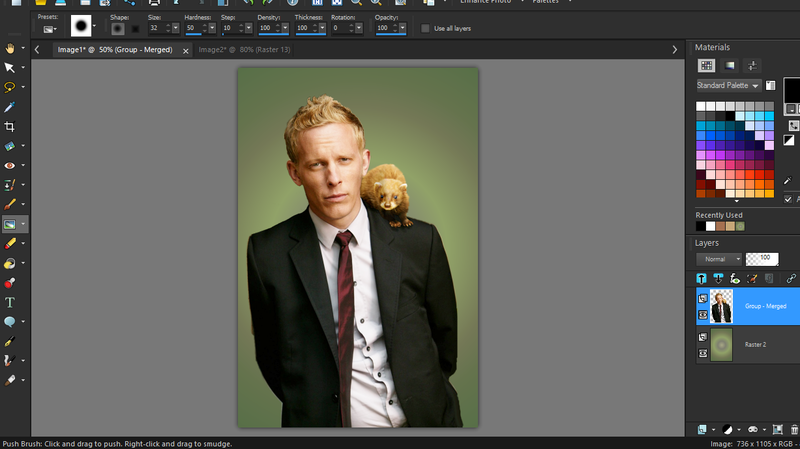Viewport: 800px width, 449px height.
Task: Click the palette add-swatch icon beside Standard Palette
Action: (x=770, y=85)
